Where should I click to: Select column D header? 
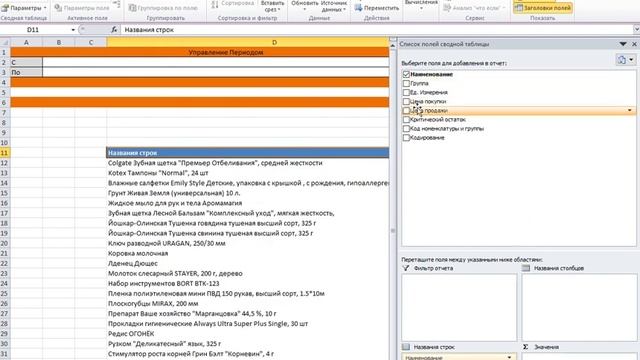tap(248, 42)
